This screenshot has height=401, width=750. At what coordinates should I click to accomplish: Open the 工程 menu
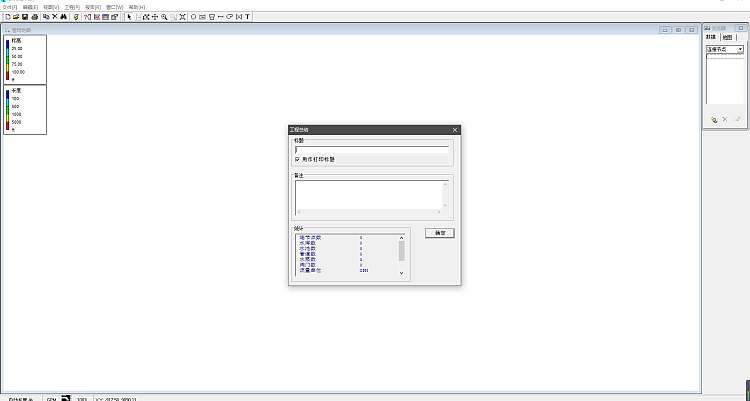(x=71, y=7)
